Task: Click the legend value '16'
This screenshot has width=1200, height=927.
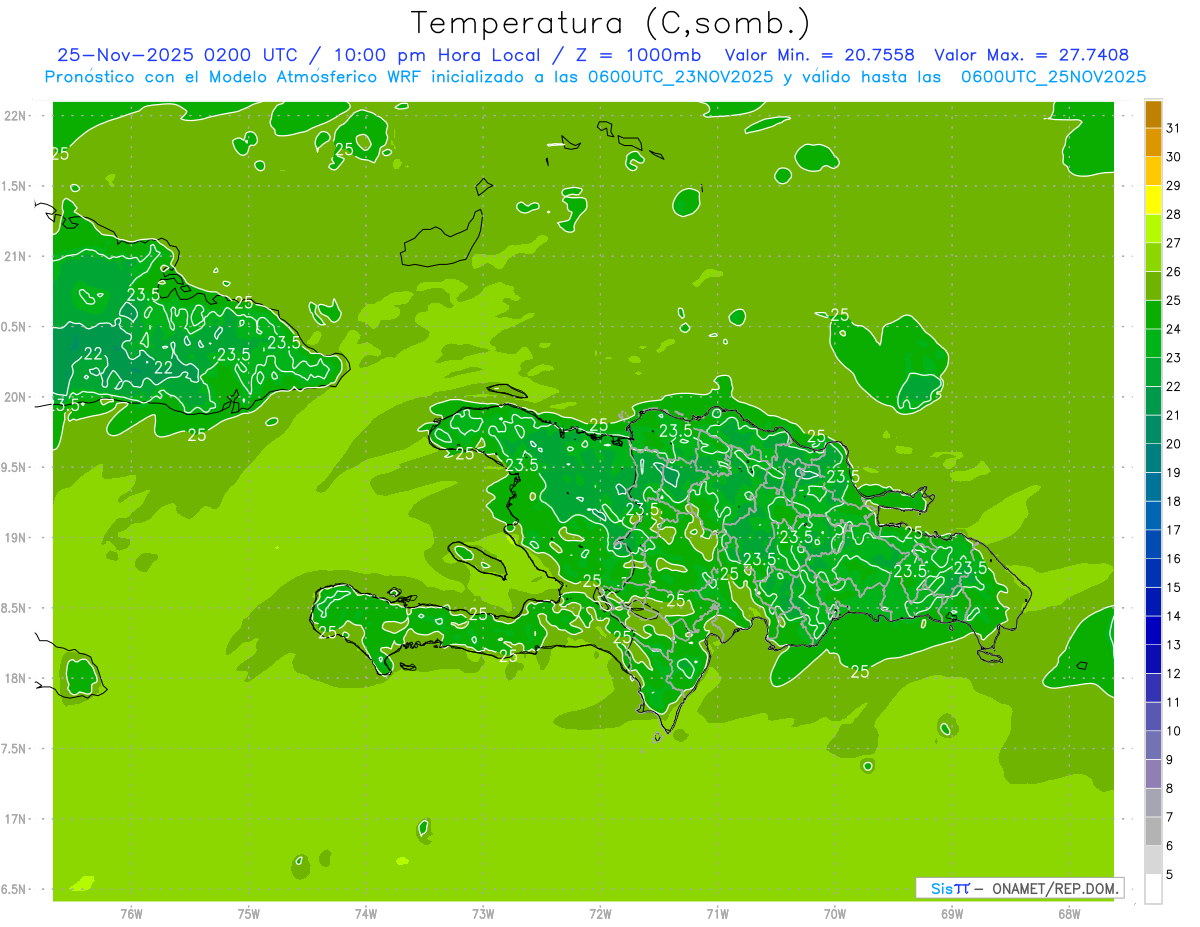Action: [x=1173, y=558]
